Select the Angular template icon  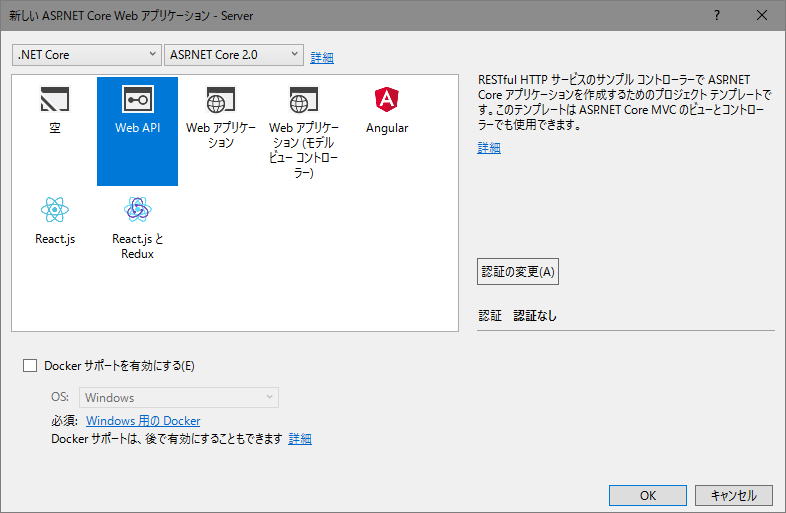point(386,99)
